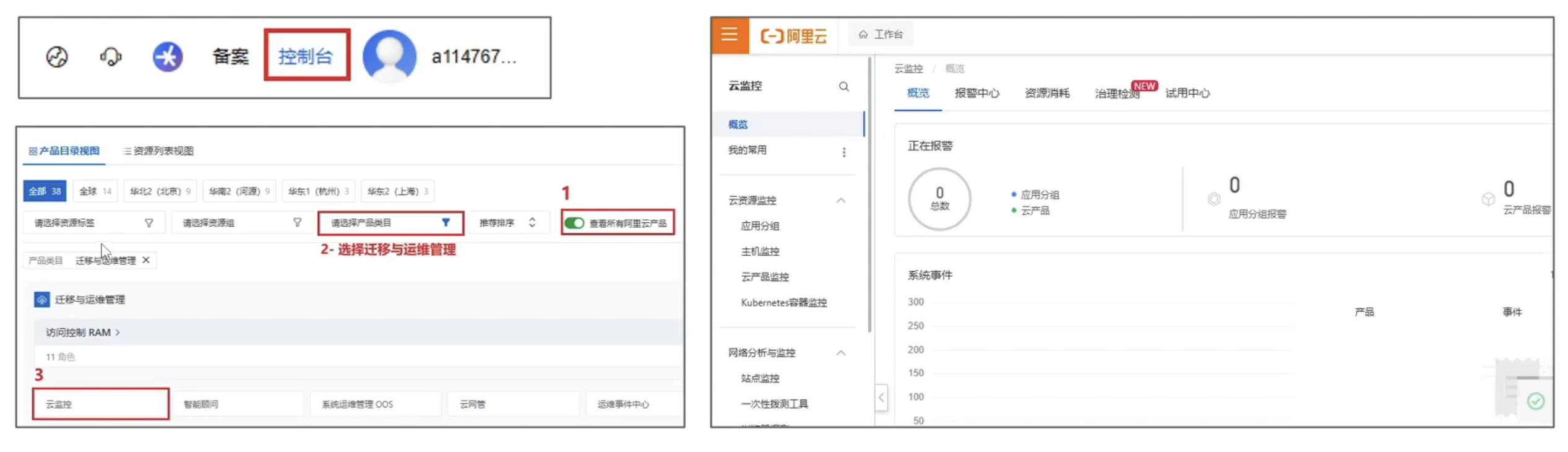Select the 华东2 (上海) region filter
Viewport: 1568px width, 452px height.
pyautogui.click(x=397, y=191)
